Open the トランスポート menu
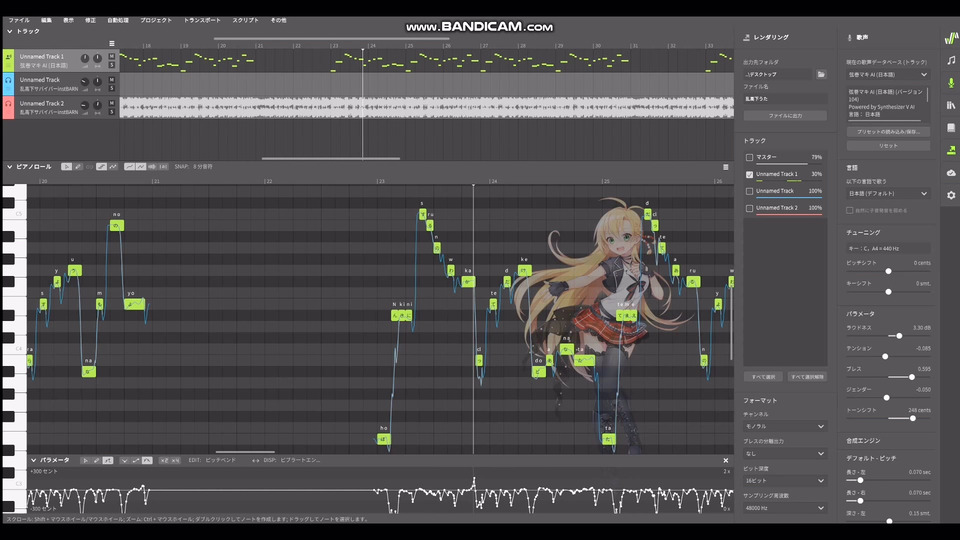The width and height of the screenshot is (960, 540). coord(202,20)
